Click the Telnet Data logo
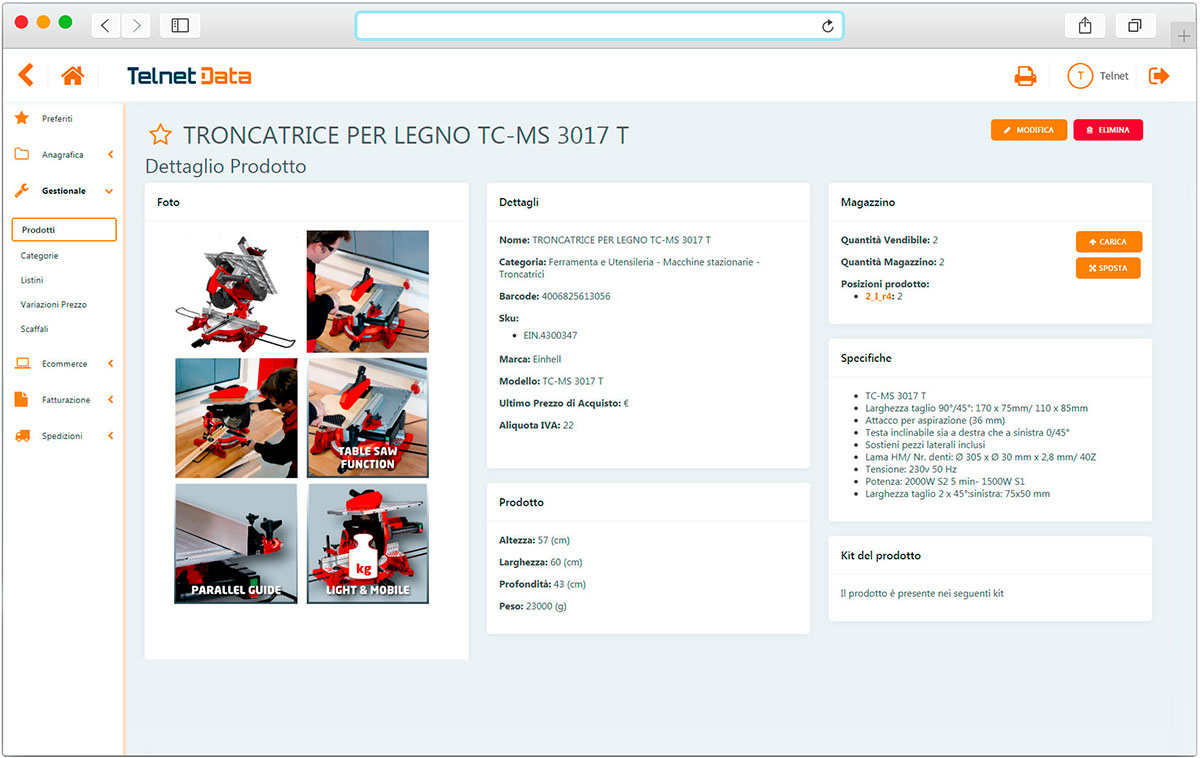 point(189,76)
